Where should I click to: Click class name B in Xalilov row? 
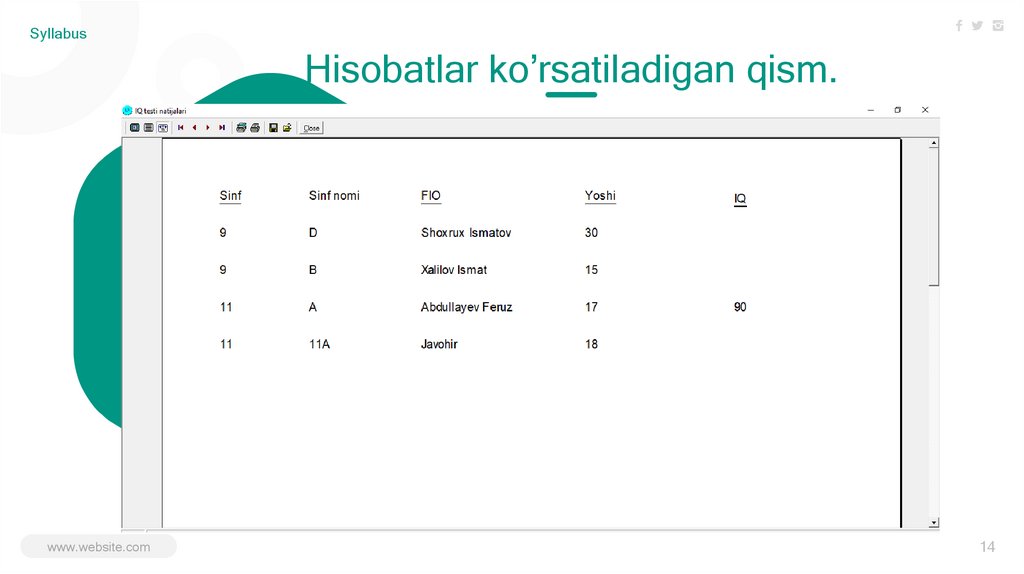pos(313,270)
